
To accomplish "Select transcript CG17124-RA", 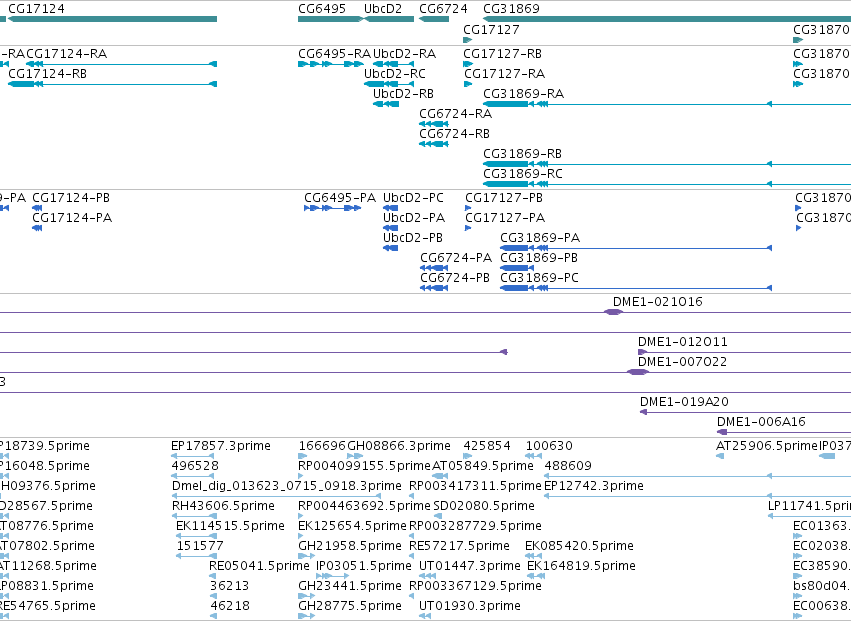I will (x=67, y=54).
